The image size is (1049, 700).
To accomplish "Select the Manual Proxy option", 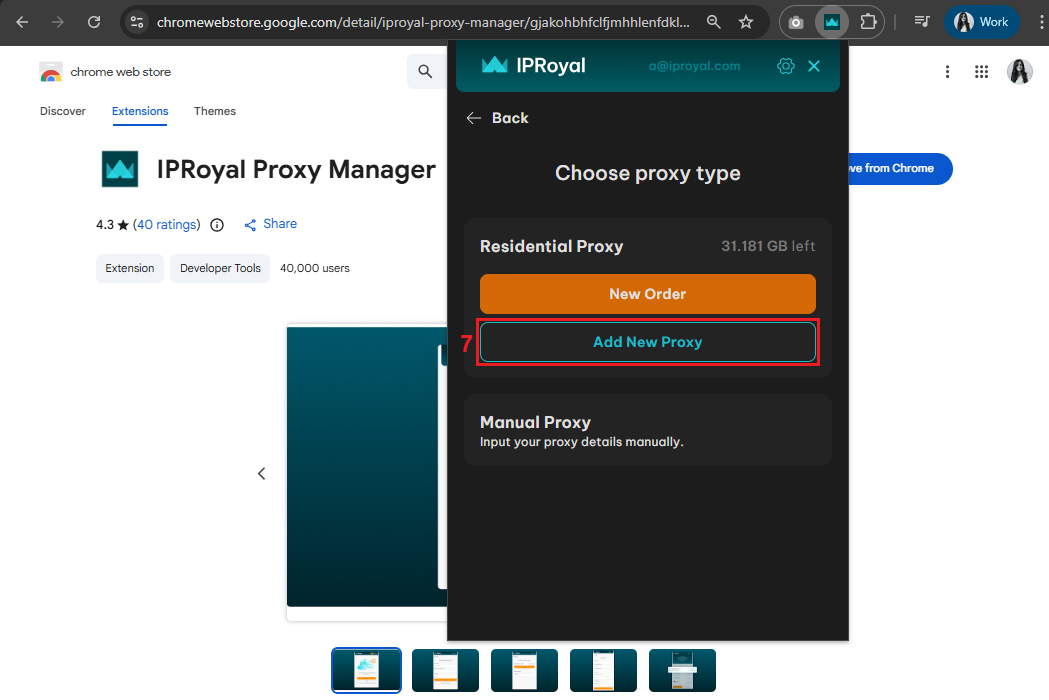I will tap(648, 430).
